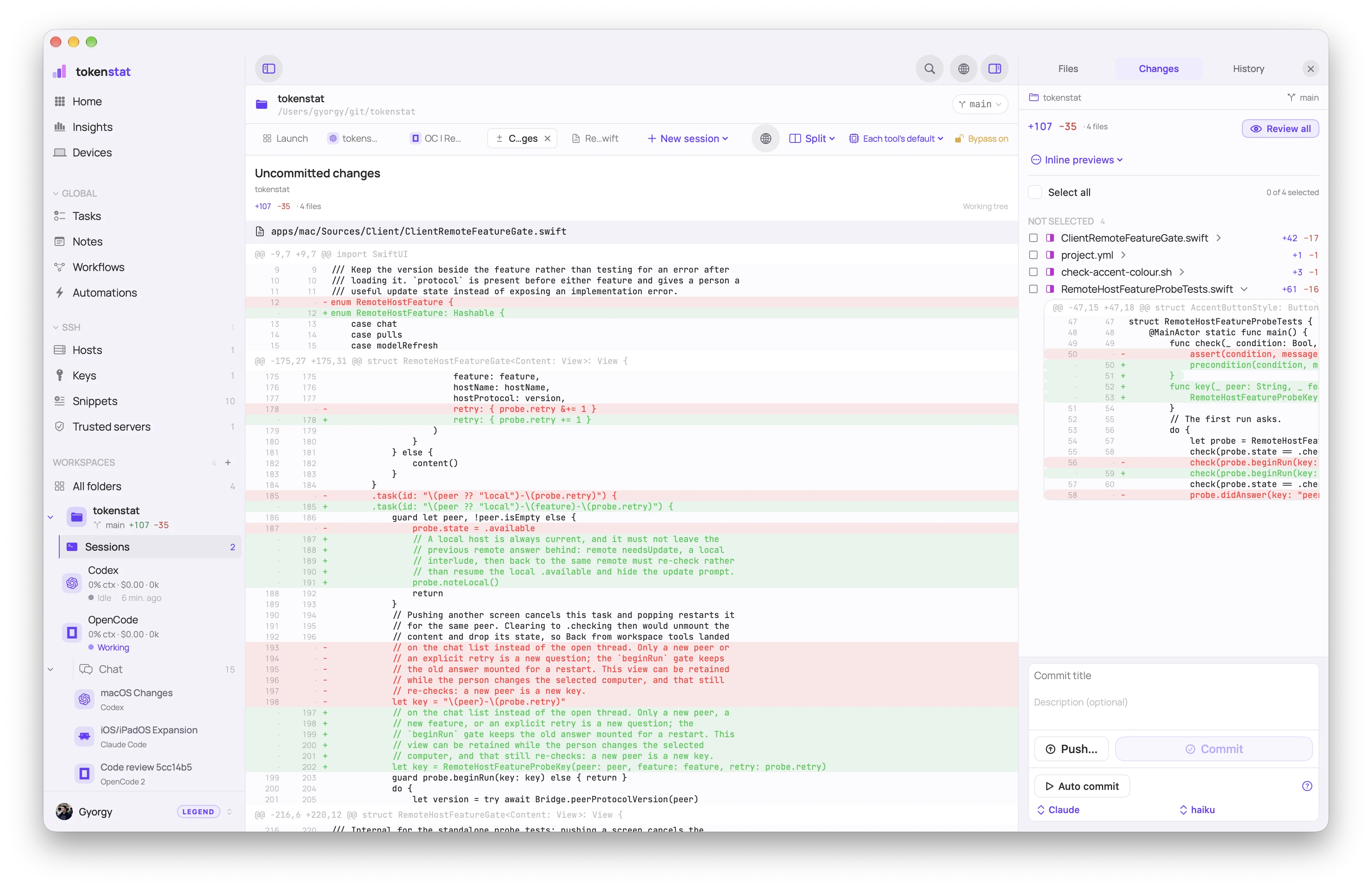Image resolution: width=1372 pixels, height=889 pixels.
Task: Open Each tool's default dropdown
Action: point(896,138)
